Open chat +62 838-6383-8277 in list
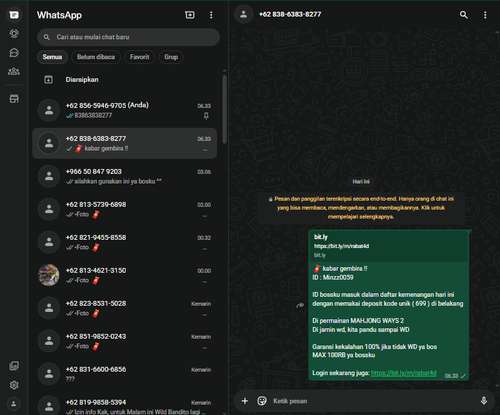 (125, 143)
